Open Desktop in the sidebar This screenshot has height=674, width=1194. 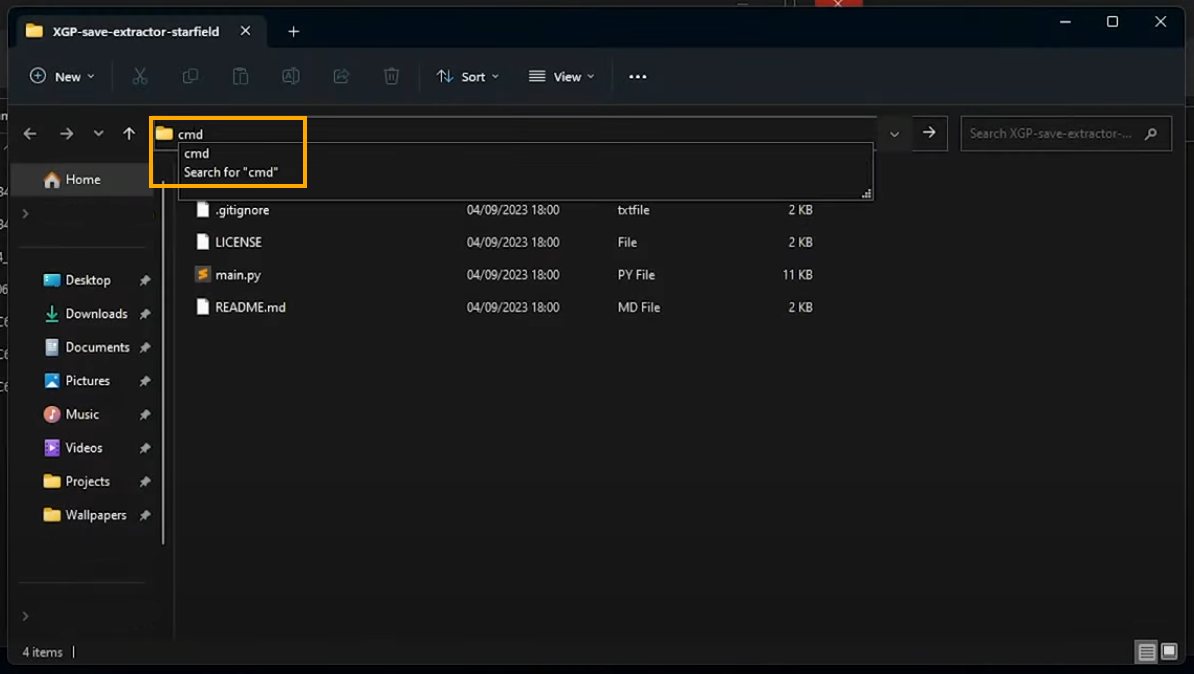point(88,280)
